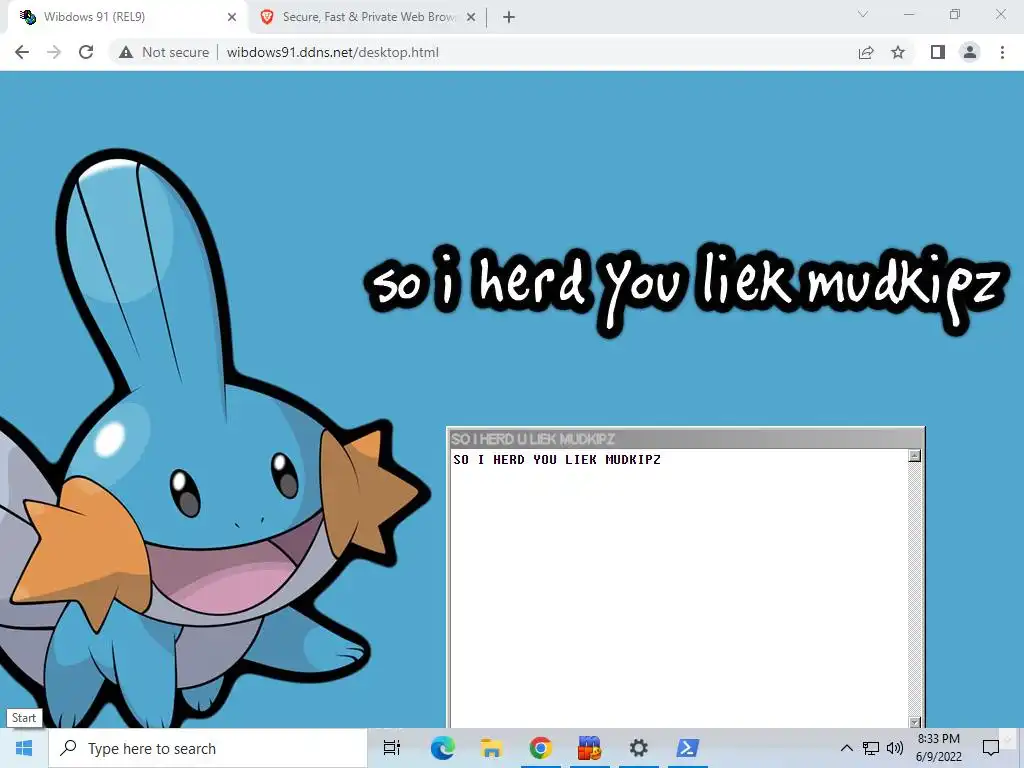Bookmark this page with star icon

click(898, 52)
